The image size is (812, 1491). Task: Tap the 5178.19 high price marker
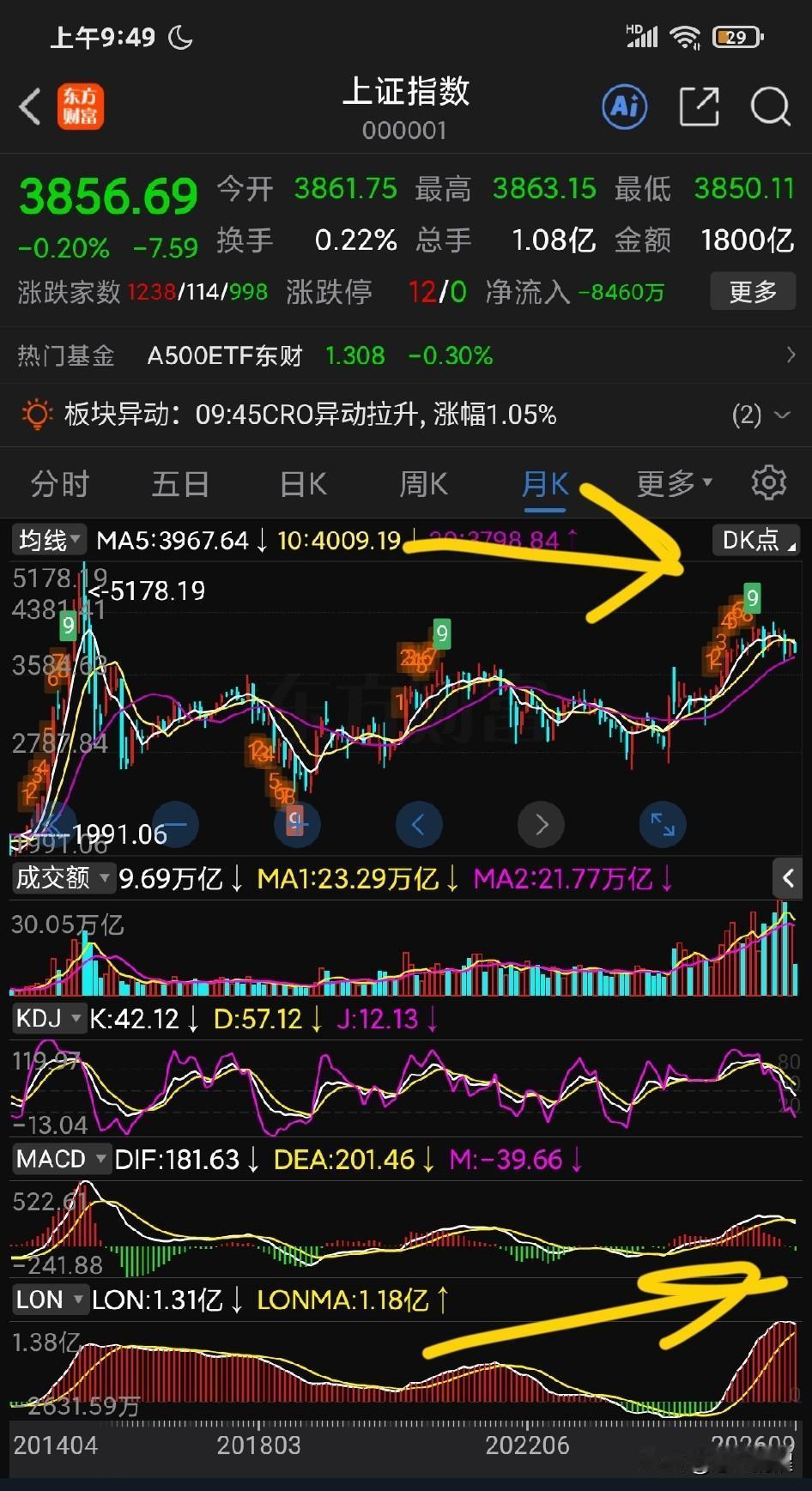pos(148,591)
